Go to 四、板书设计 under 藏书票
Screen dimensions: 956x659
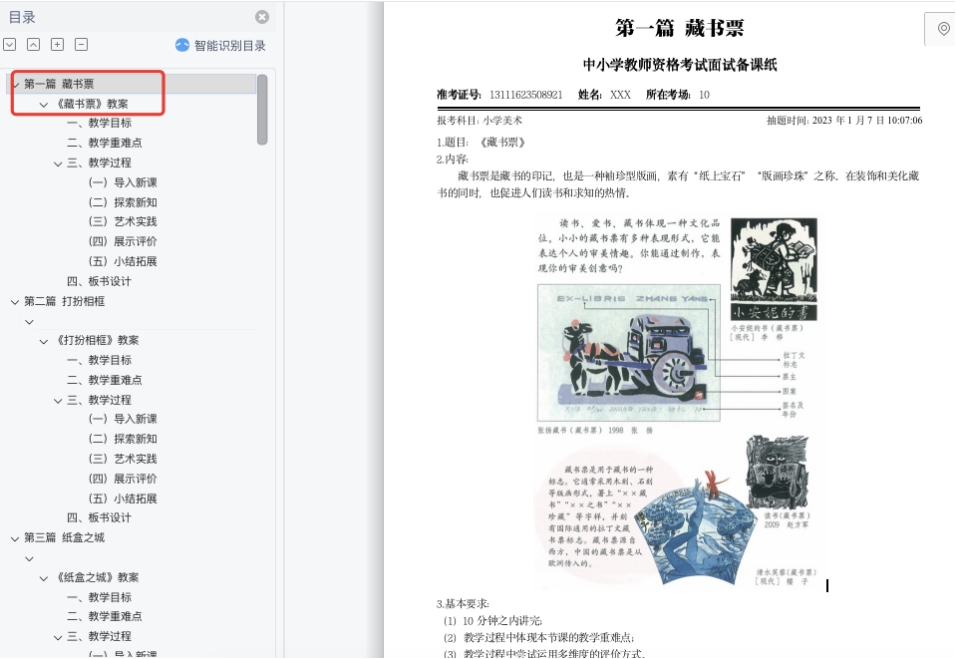pyautogui.click(x=99, y=281)
